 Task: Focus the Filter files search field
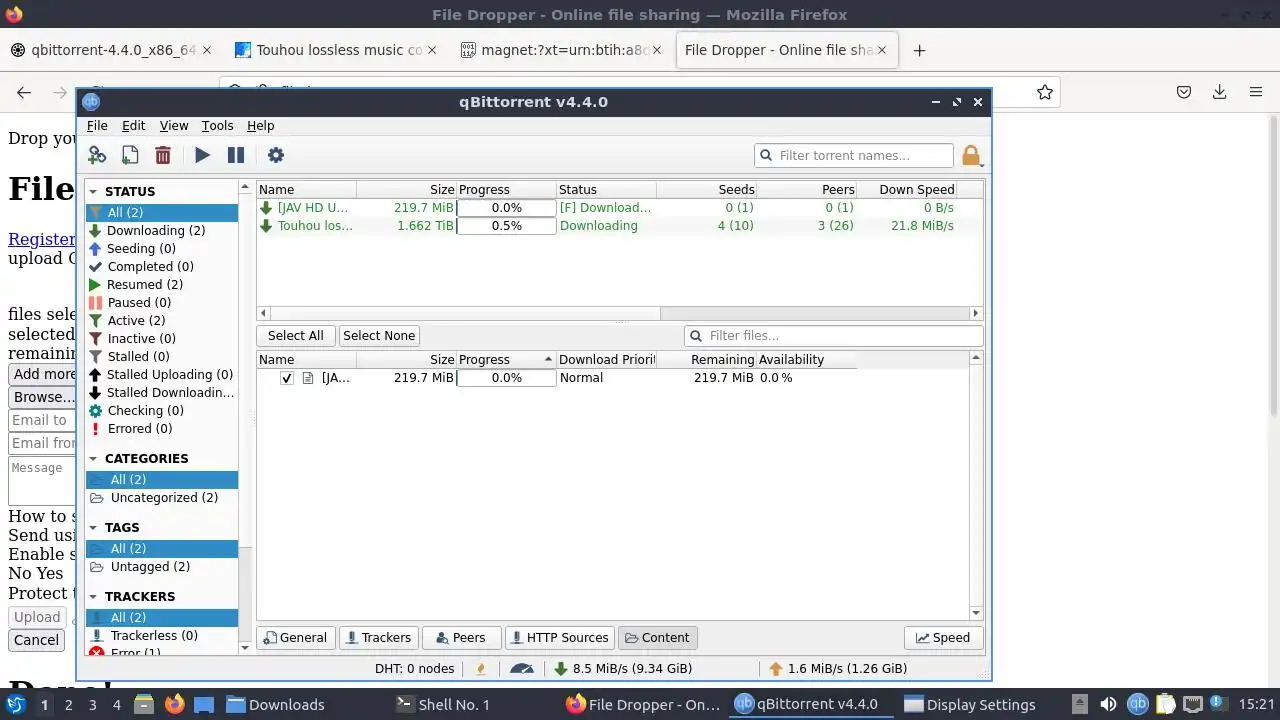click(834, 336)
